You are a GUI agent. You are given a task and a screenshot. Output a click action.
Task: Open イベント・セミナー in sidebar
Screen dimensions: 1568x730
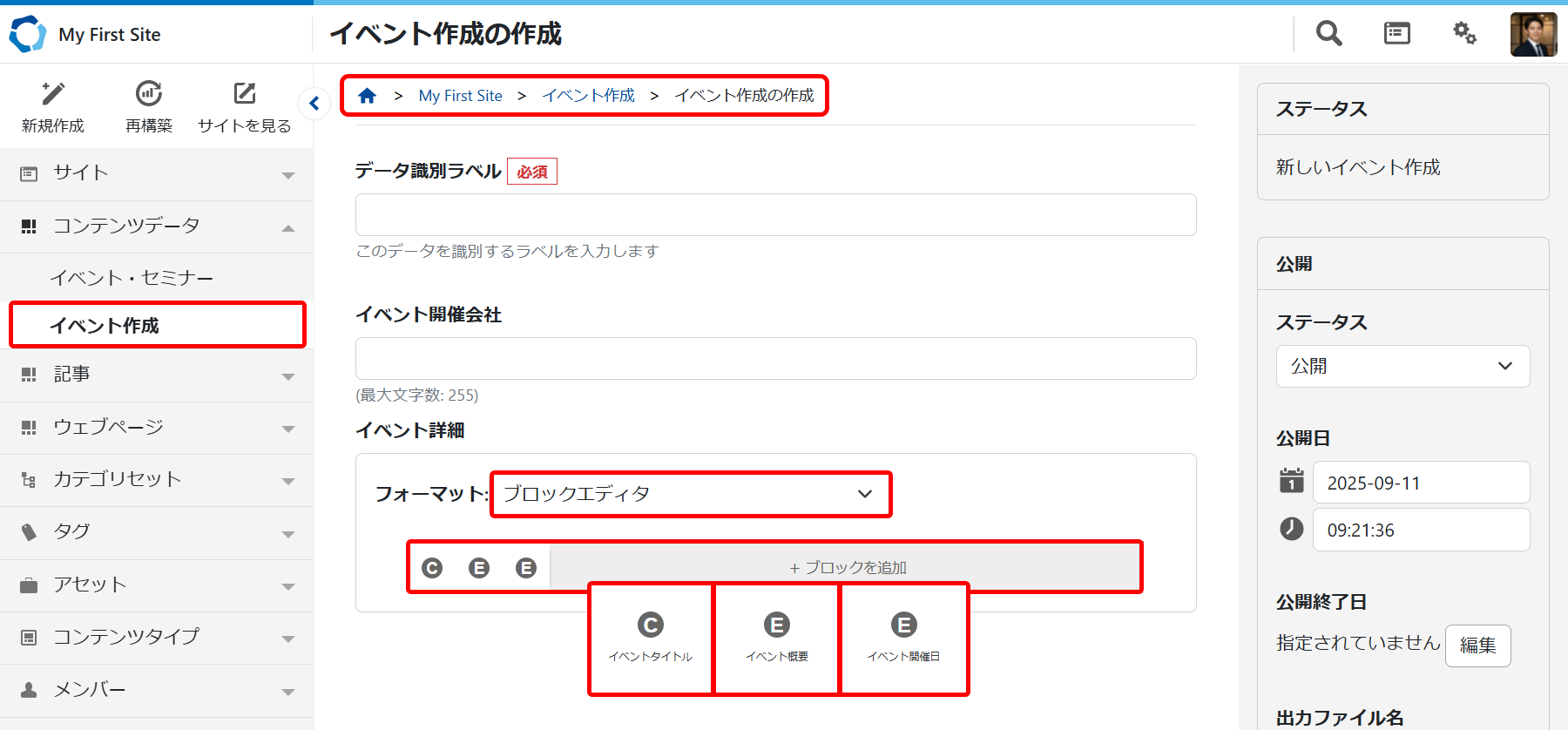(x=132, y=278)
